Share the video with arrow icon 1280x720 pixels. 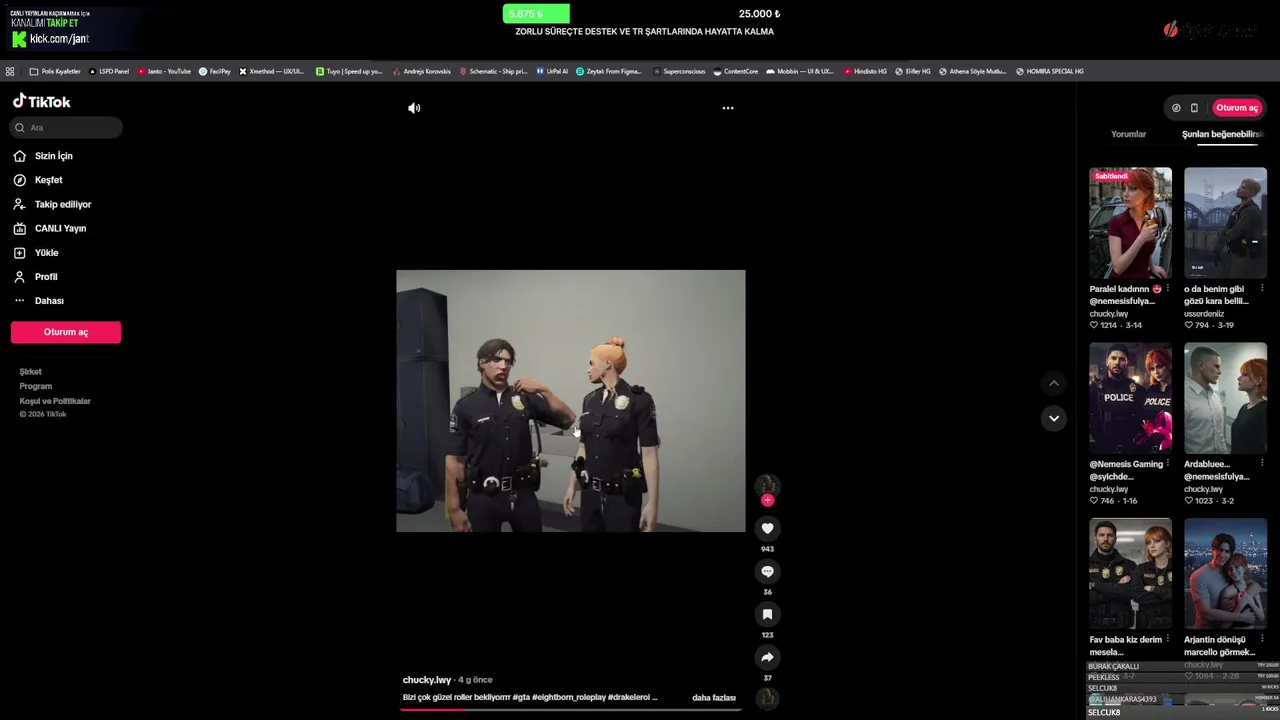767,657
